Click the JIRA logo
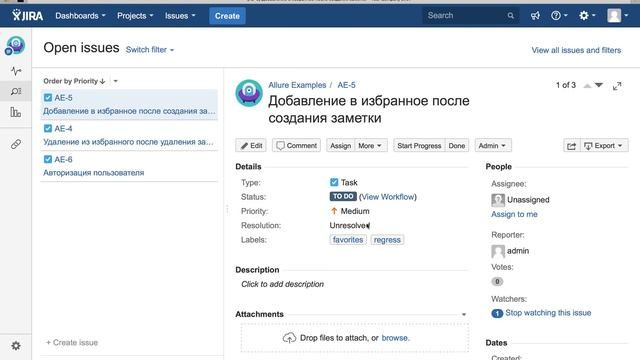 click(x=27, y=16)
